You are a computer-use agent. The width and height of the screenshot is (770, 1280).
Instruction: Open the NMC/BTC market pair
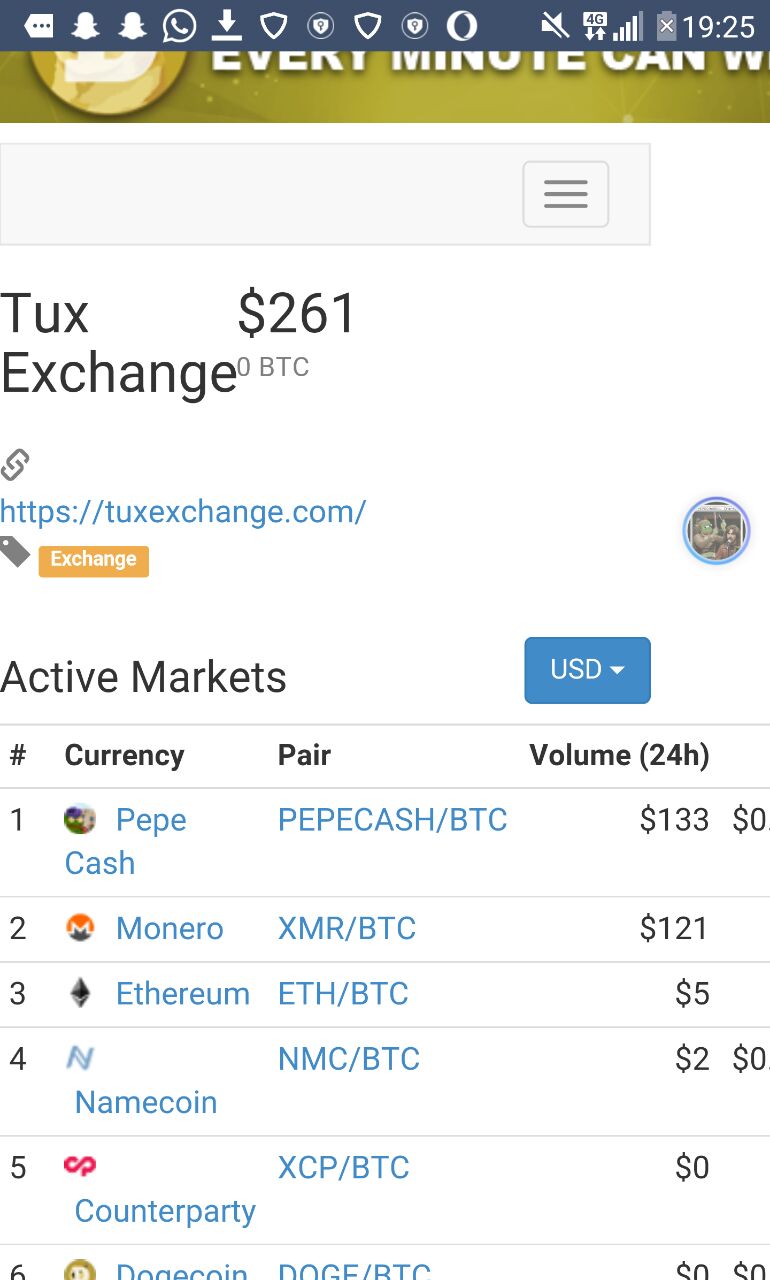[349, 1059]
